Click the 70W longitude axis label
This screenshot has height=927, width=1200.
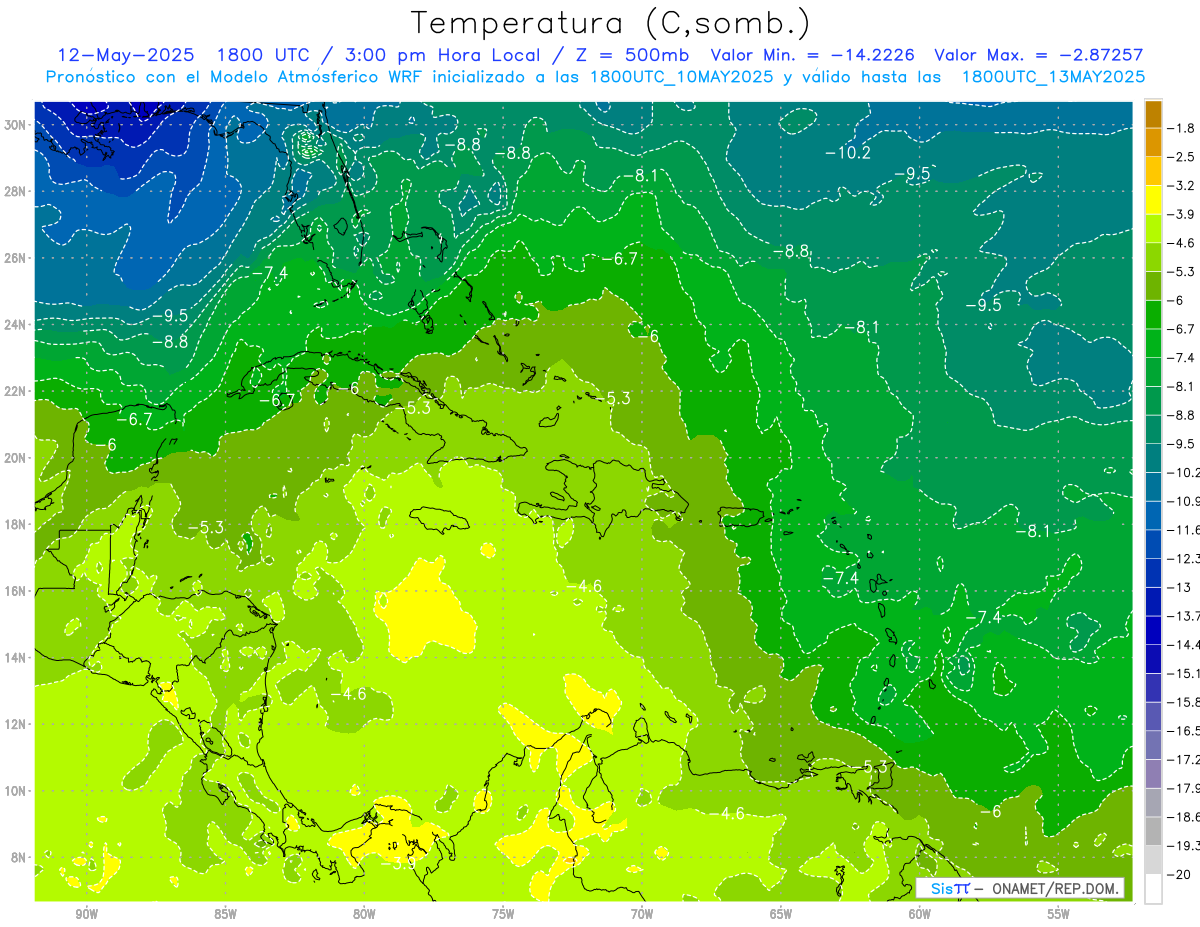642,914
